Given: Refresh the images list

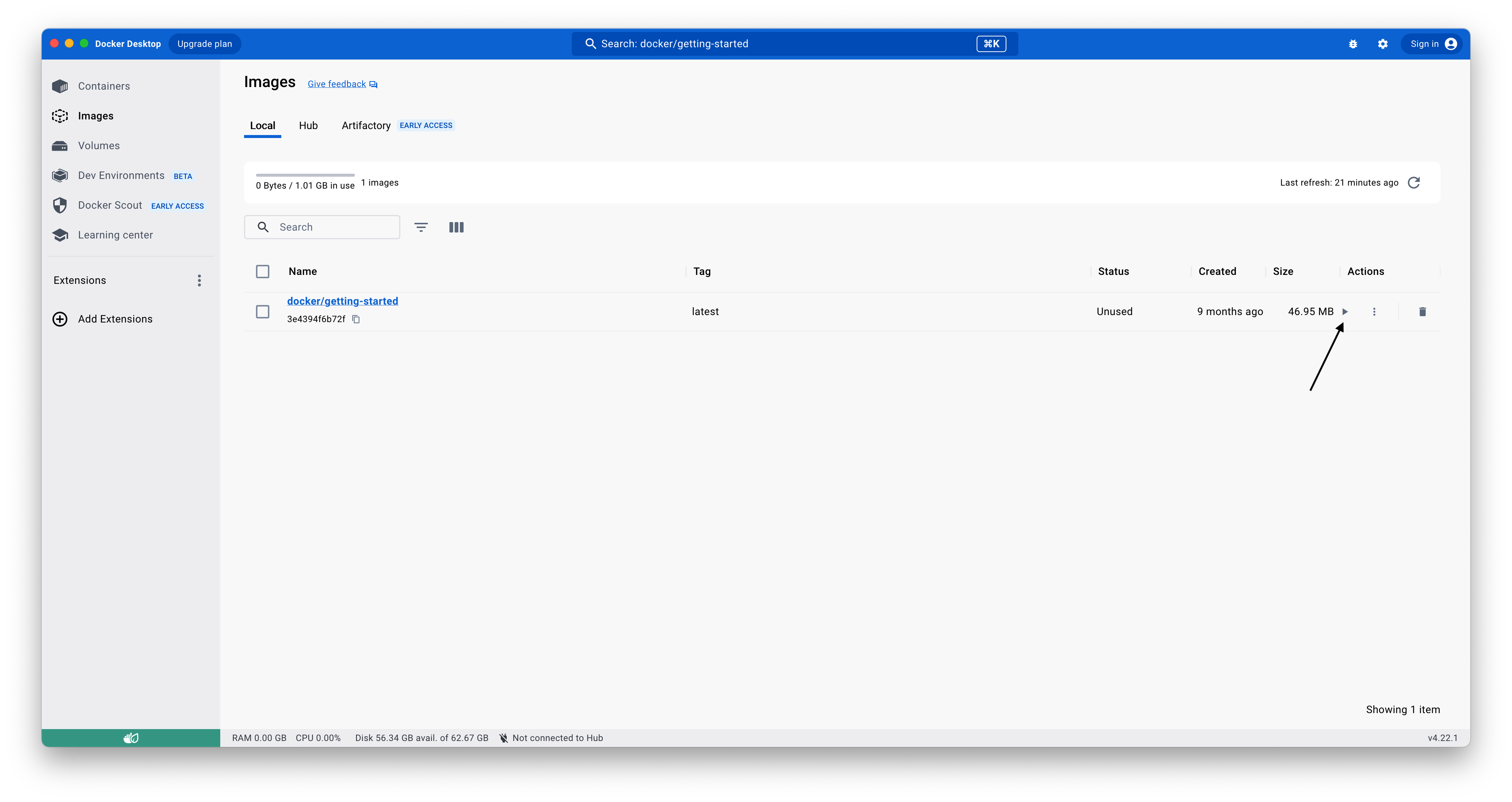Looking at the screenshot, I should pyautogui.click(x=1414, y=183).
